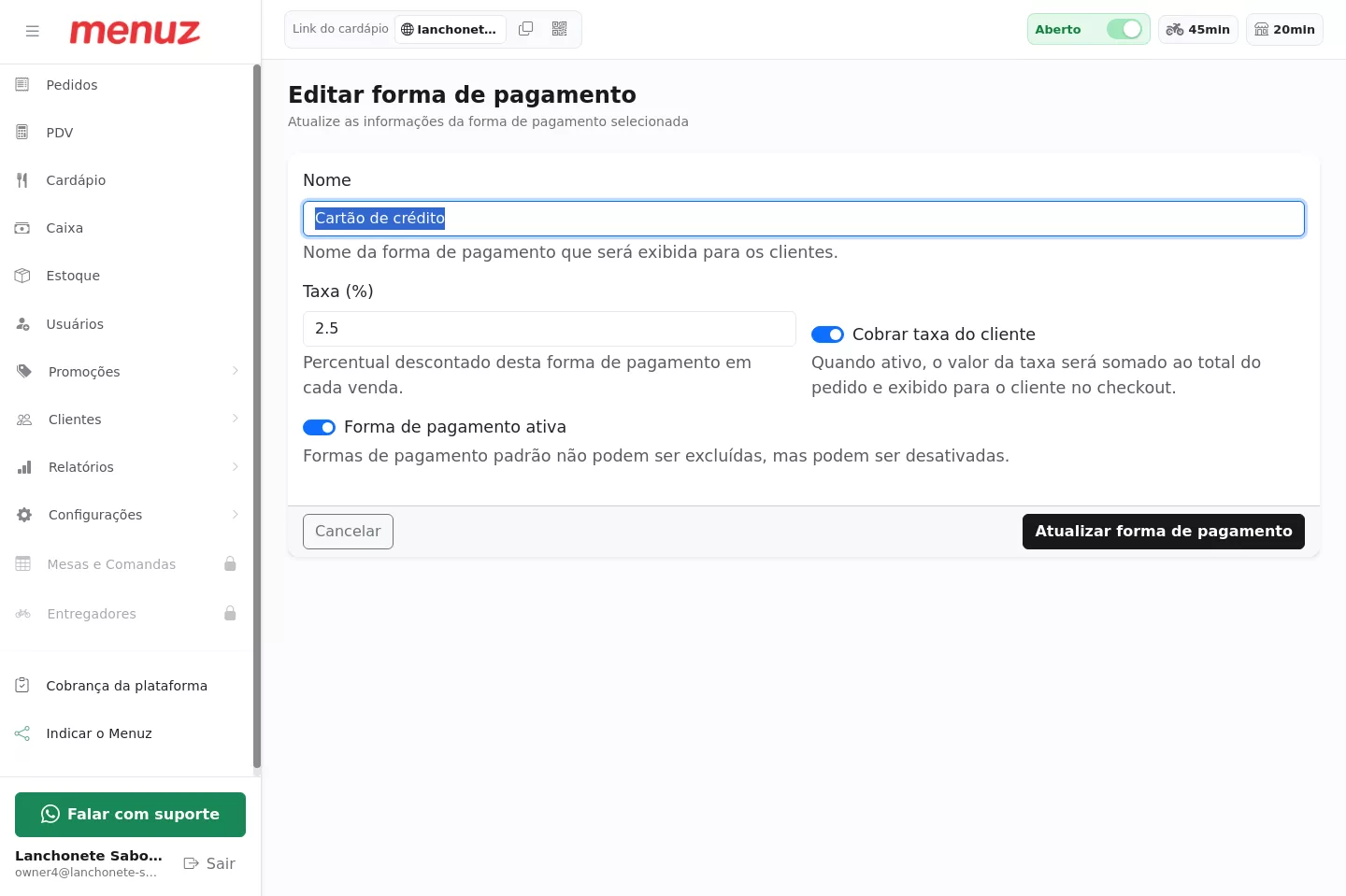This screenshot has width=1346, height=896.
Task: Toggle Forma de pagamento ativa switch
Action: (319, 427)
